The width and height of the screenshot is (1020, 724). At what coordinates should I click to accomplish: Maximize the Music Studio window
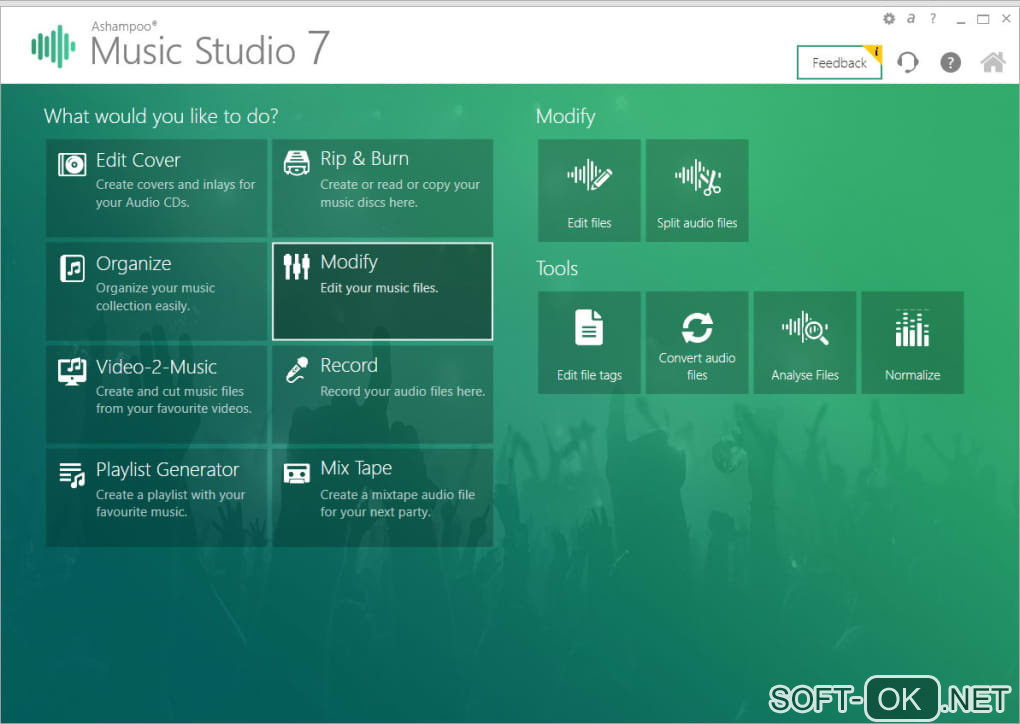[983, 20]
